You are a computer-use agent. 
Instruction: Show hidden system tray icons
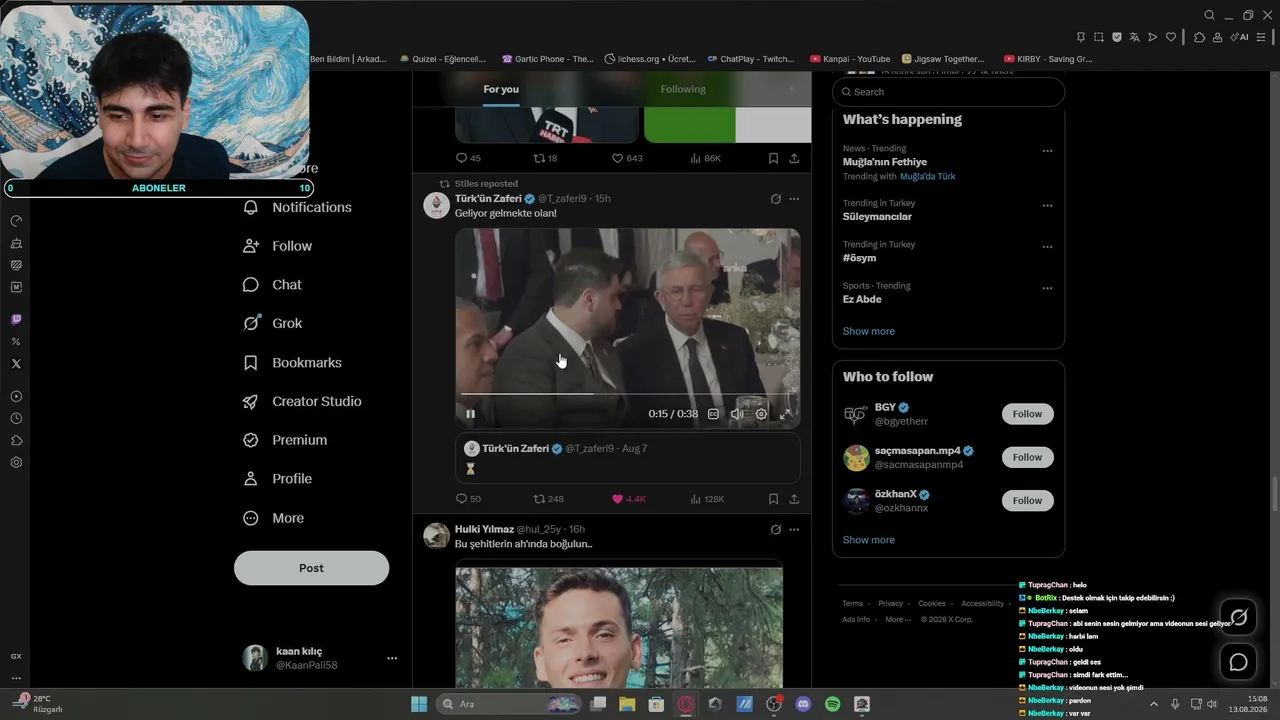pos(1153,704)
